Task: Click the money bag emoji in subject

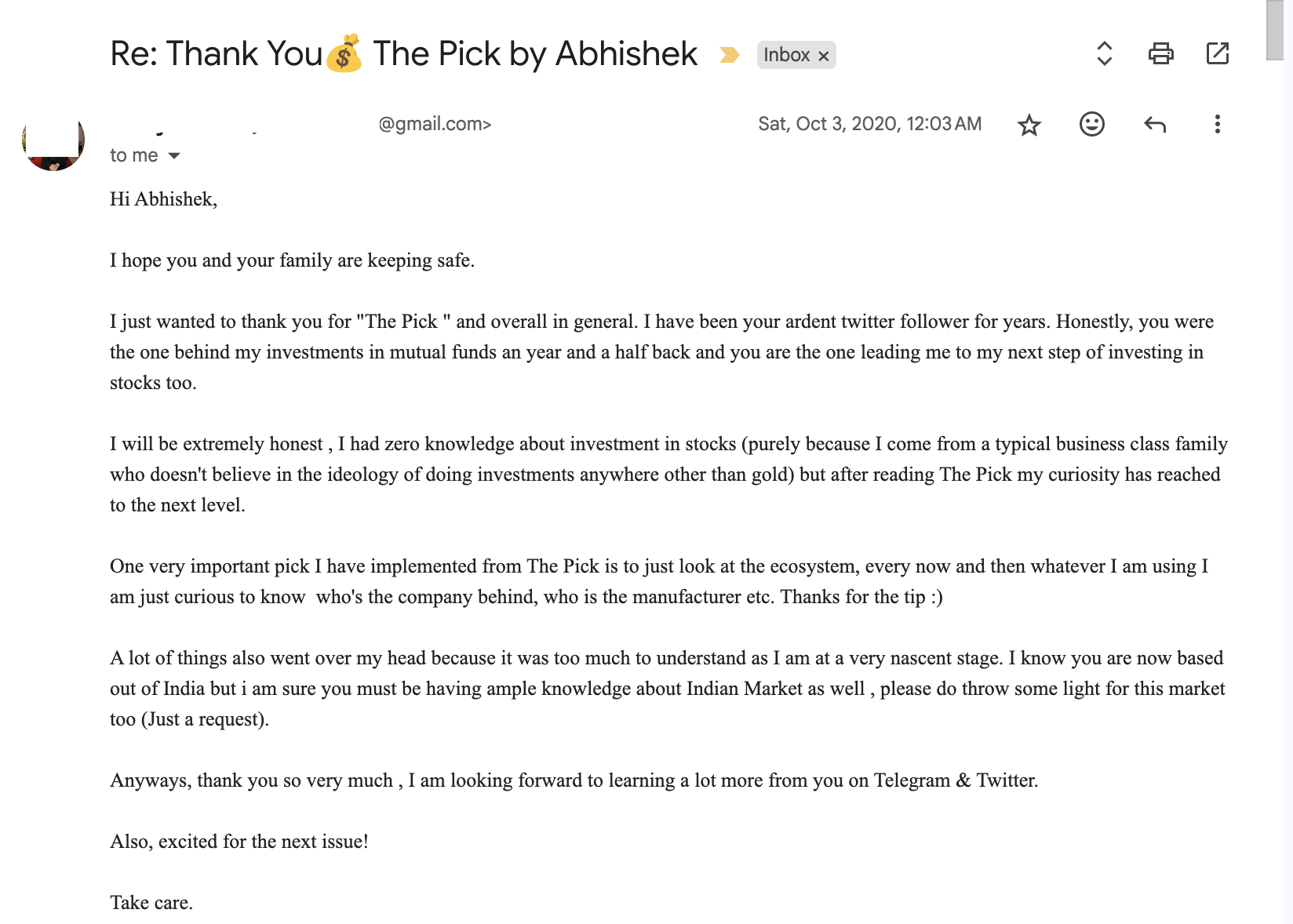Action: (344, 53)
